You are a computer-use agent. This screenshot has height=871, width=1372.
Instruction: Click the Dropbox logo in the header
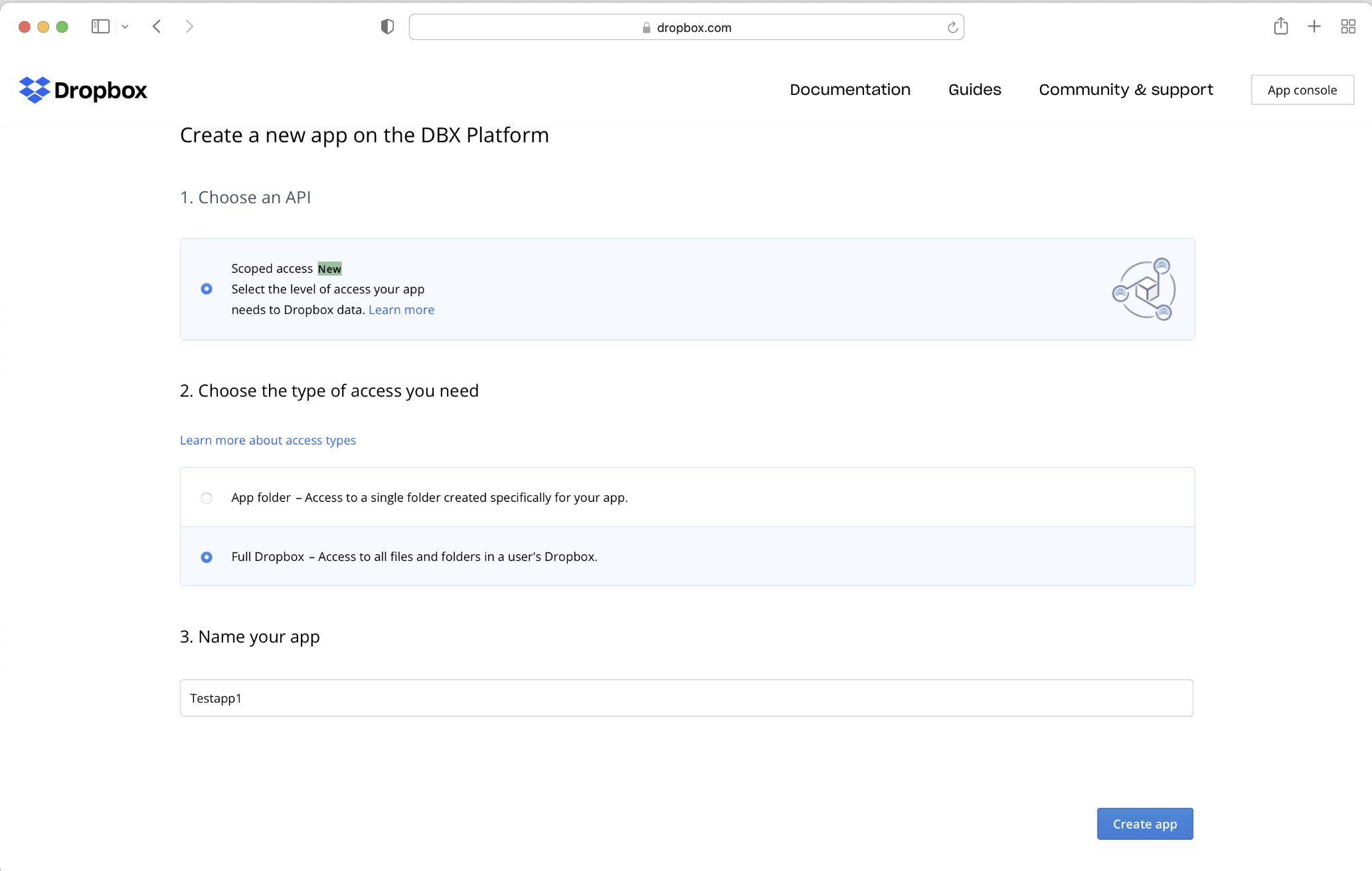83,90
